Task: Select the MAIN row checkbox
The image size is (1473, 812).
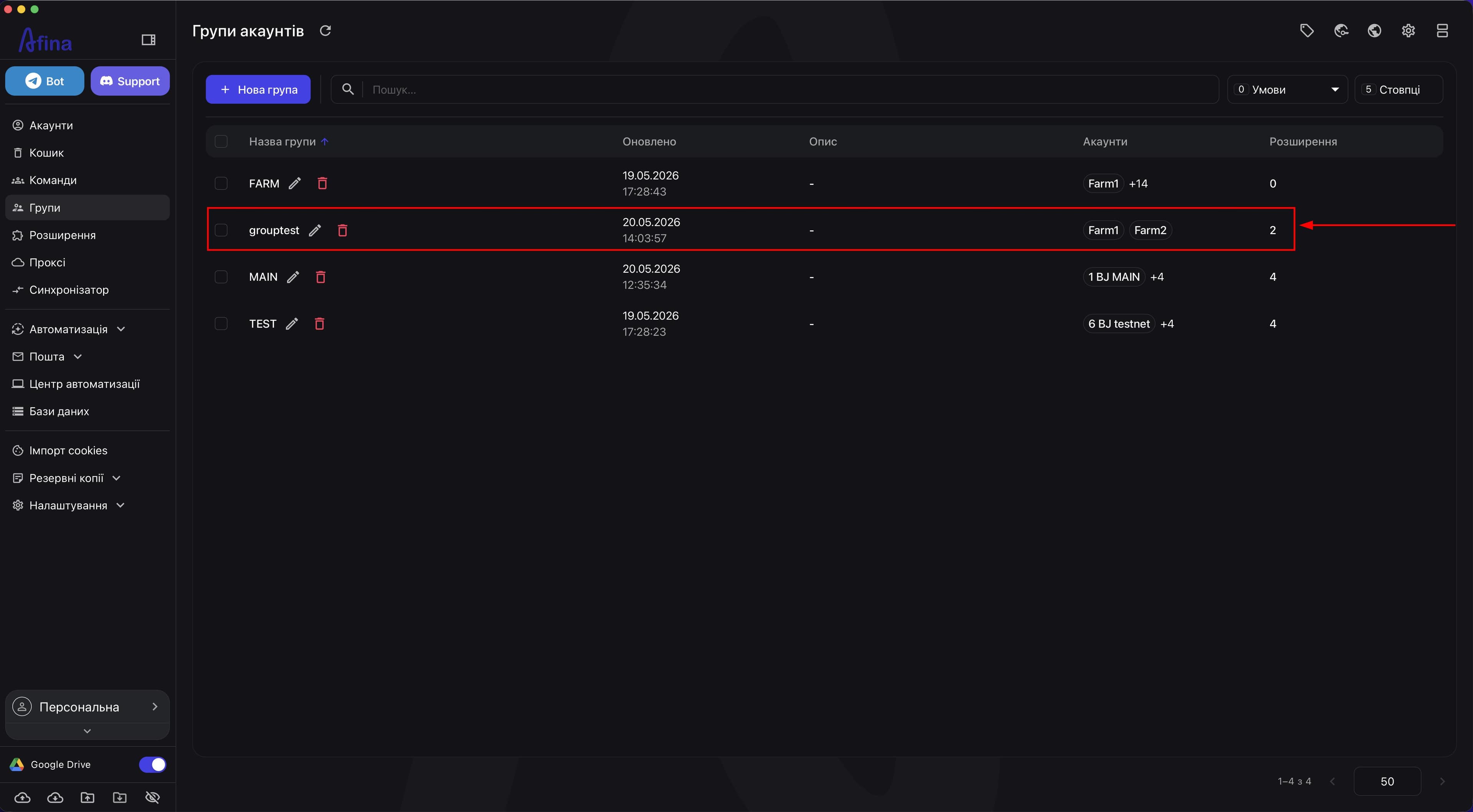Action: tap(221, 277)
